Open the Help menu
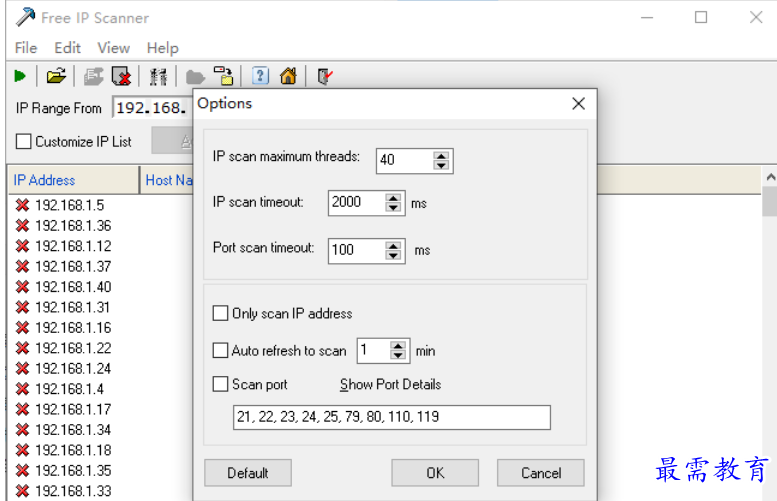The height and width of the screenshot is (501, 777). (x=163, y=48)
